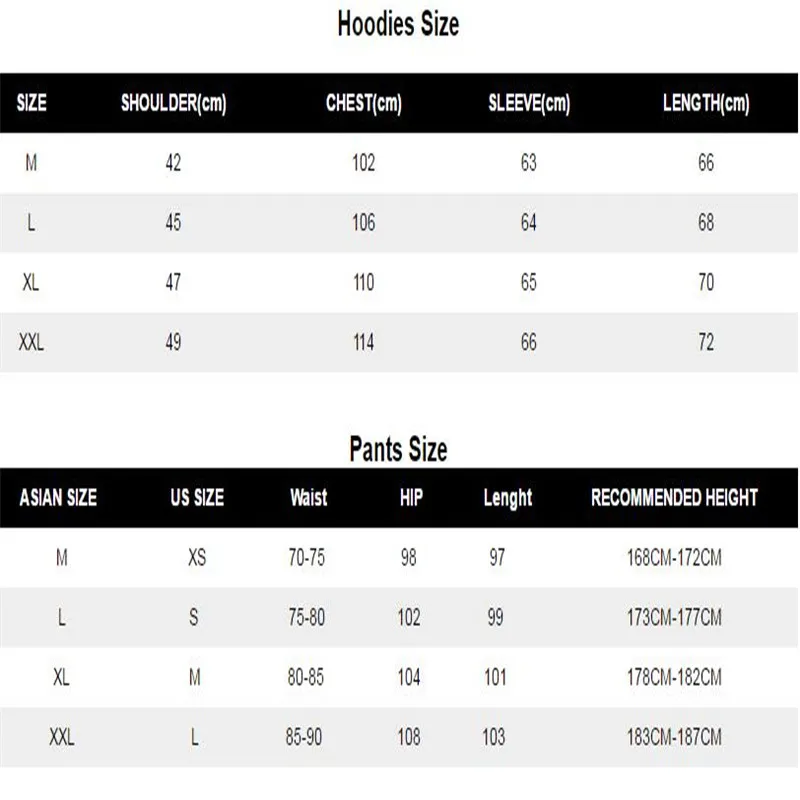Click the chest value 114 cell

pos(363,343)
